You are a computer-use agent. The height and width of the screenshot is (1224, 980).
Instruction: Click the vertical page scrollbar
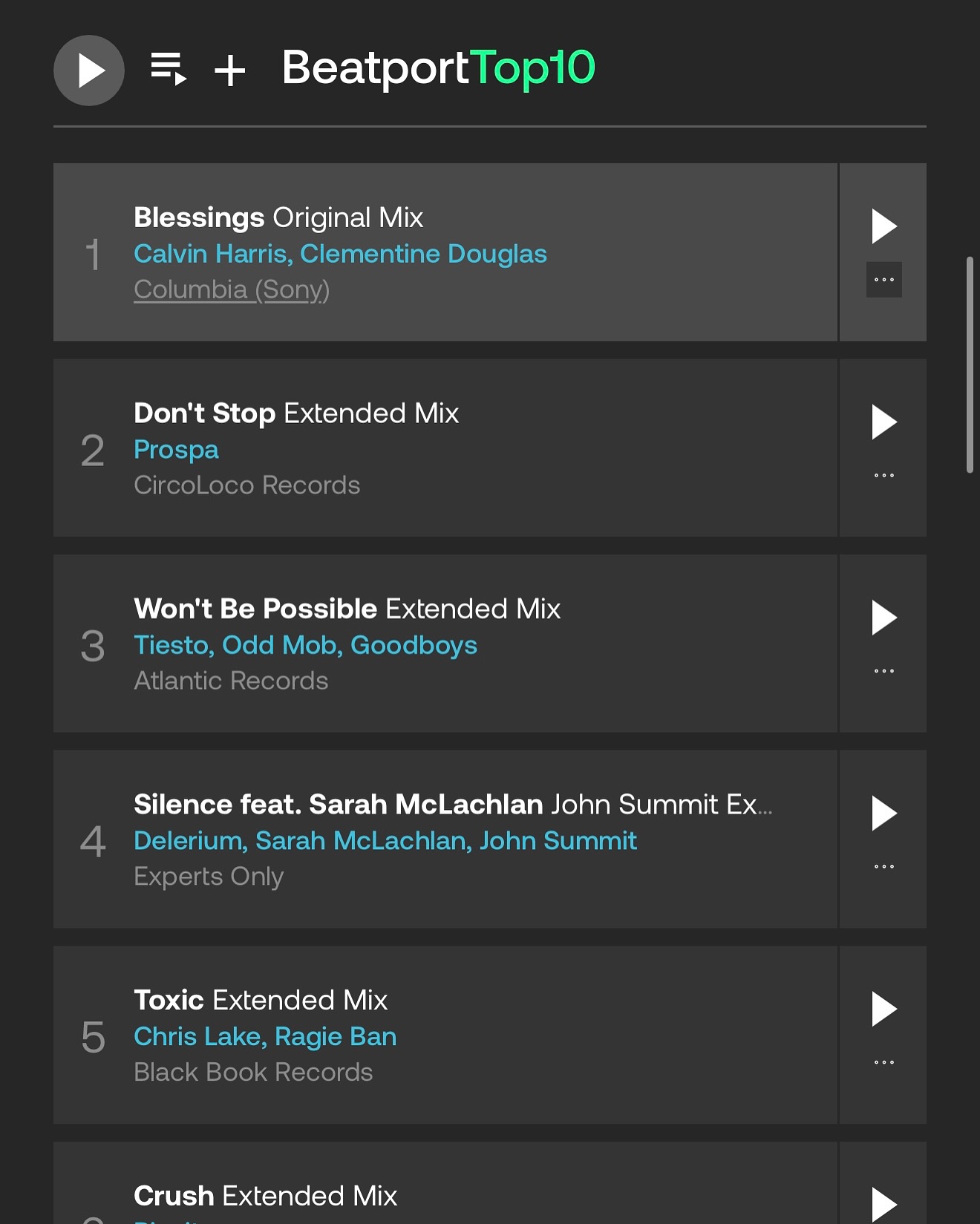click(x=969, y=364)
